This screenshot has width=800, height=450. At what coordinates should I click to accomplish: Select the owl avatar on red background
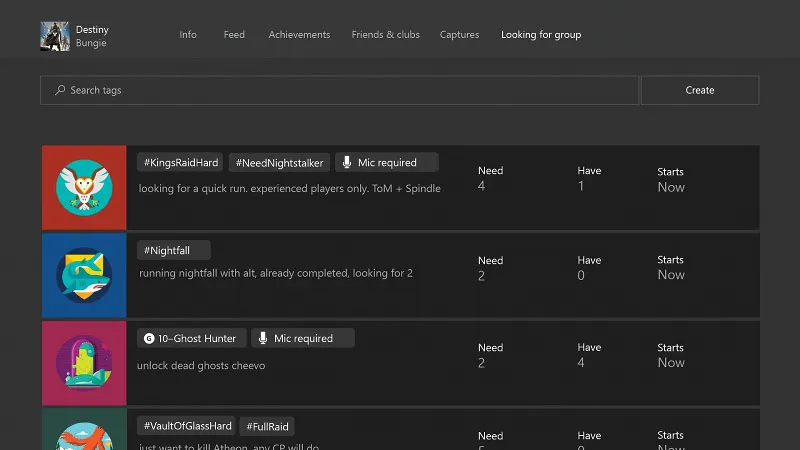84,187
